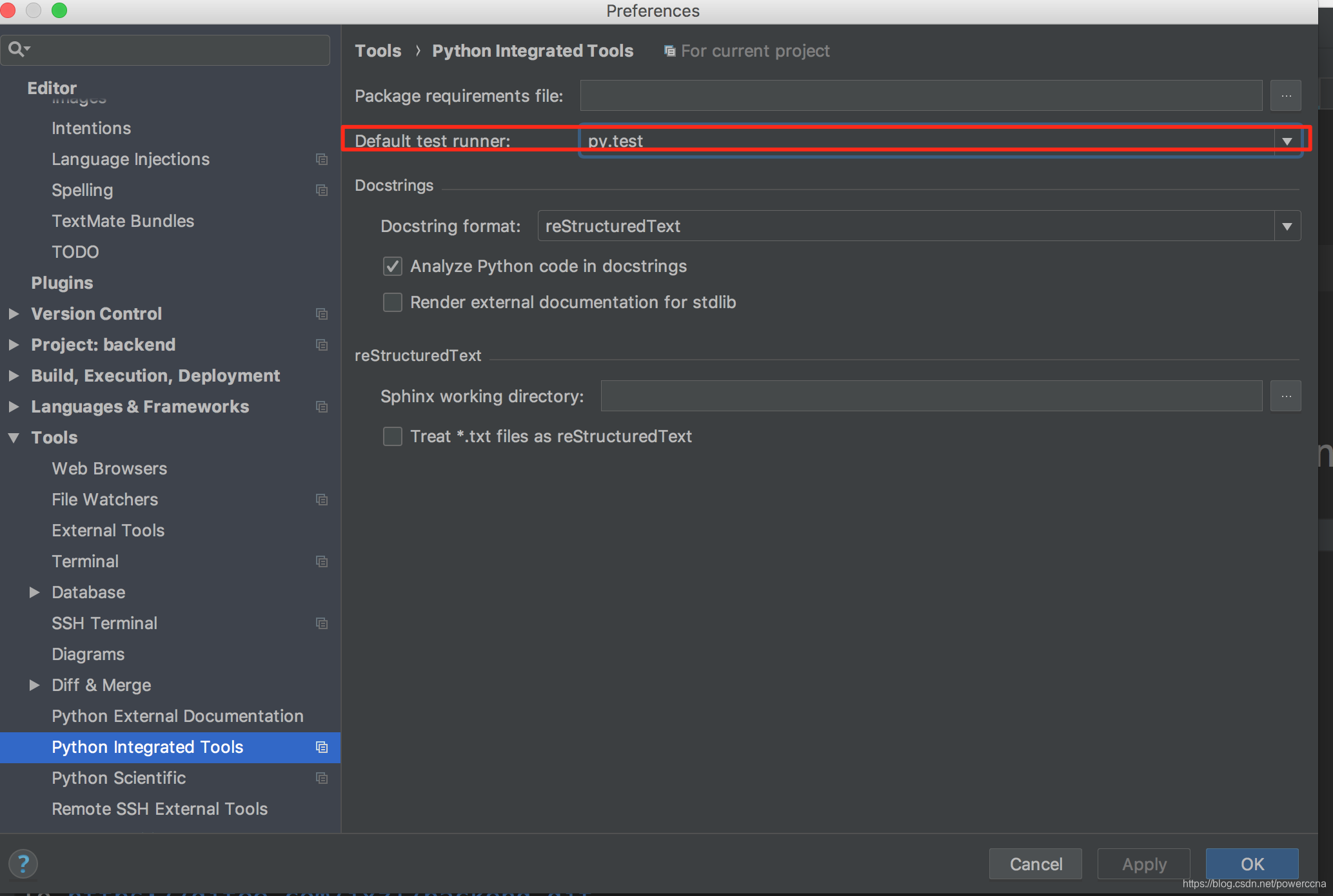Open the Docstring format dropdown
The width and height of the screenshot is (1333, 896).
point(1287,226)
